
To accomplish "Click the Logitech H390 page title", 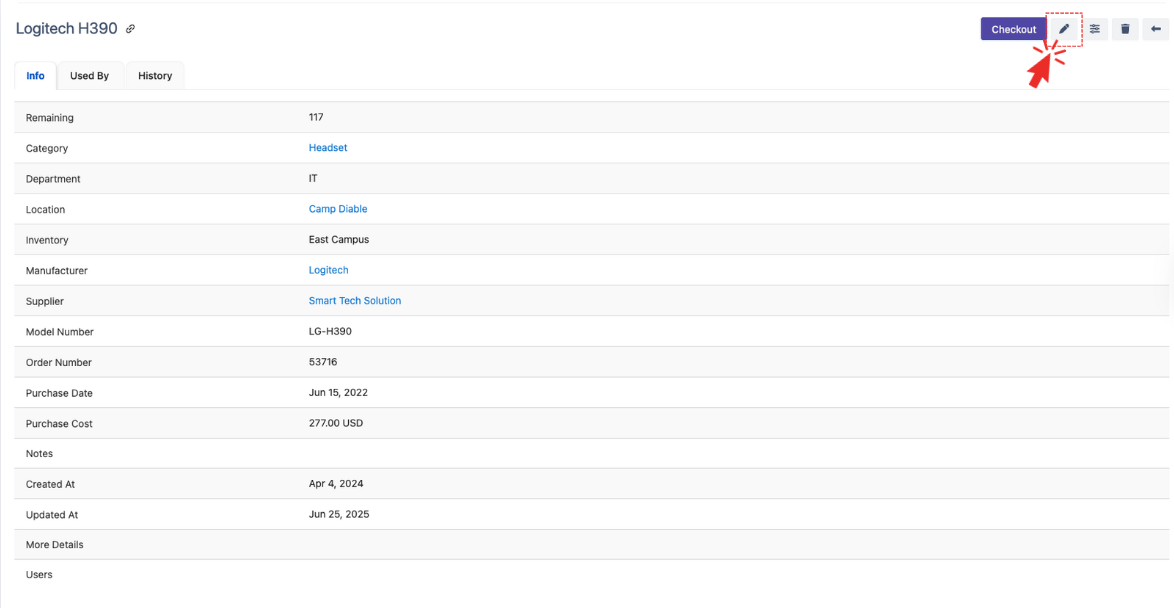I will pyautogui.click(x=67, y=29).
